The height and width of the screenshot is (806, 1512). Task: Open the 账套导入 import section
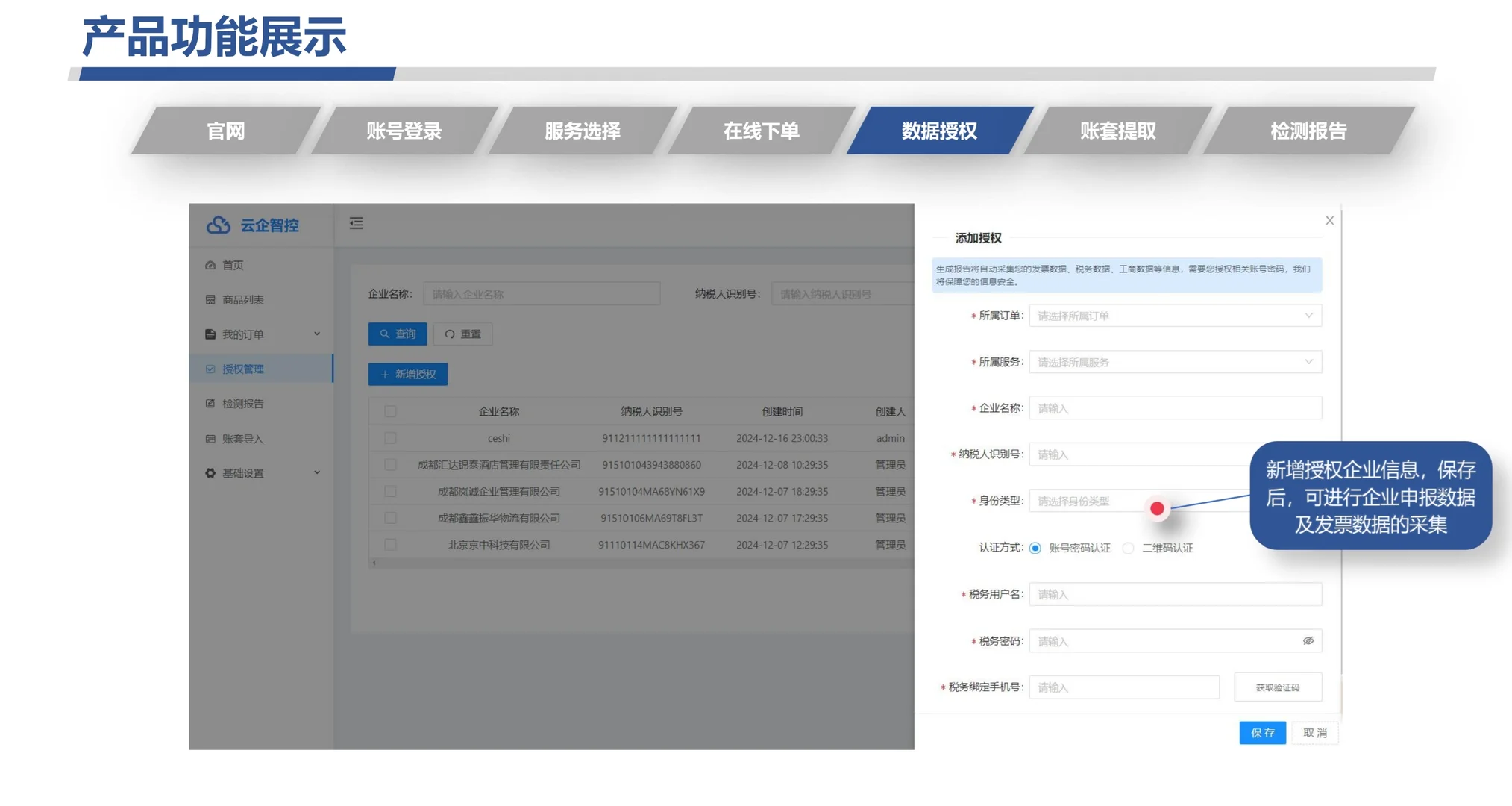click(x=241, y=438)
